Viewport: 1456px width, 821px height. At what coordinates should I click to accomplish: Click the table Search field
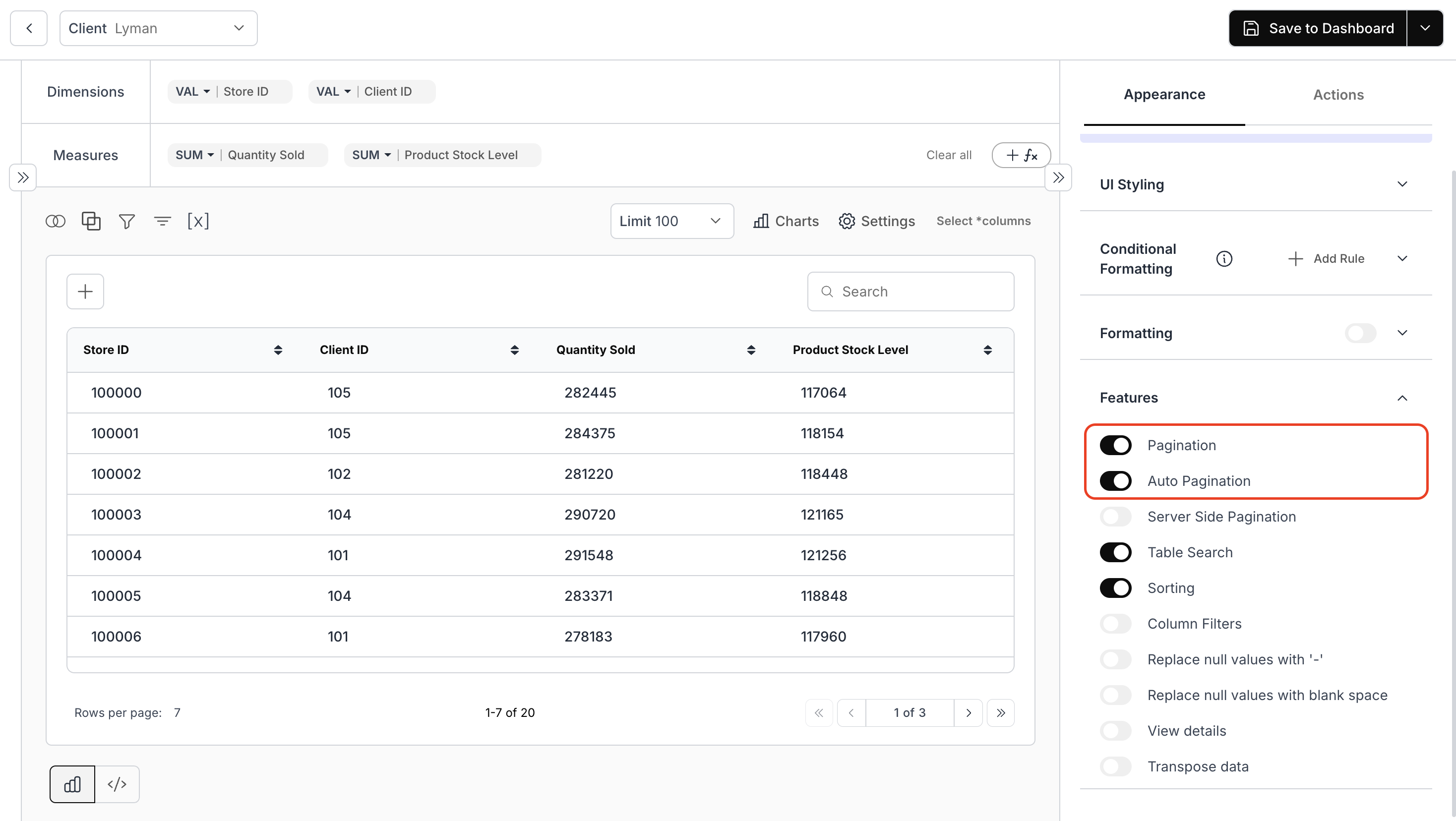click(910, 292)
